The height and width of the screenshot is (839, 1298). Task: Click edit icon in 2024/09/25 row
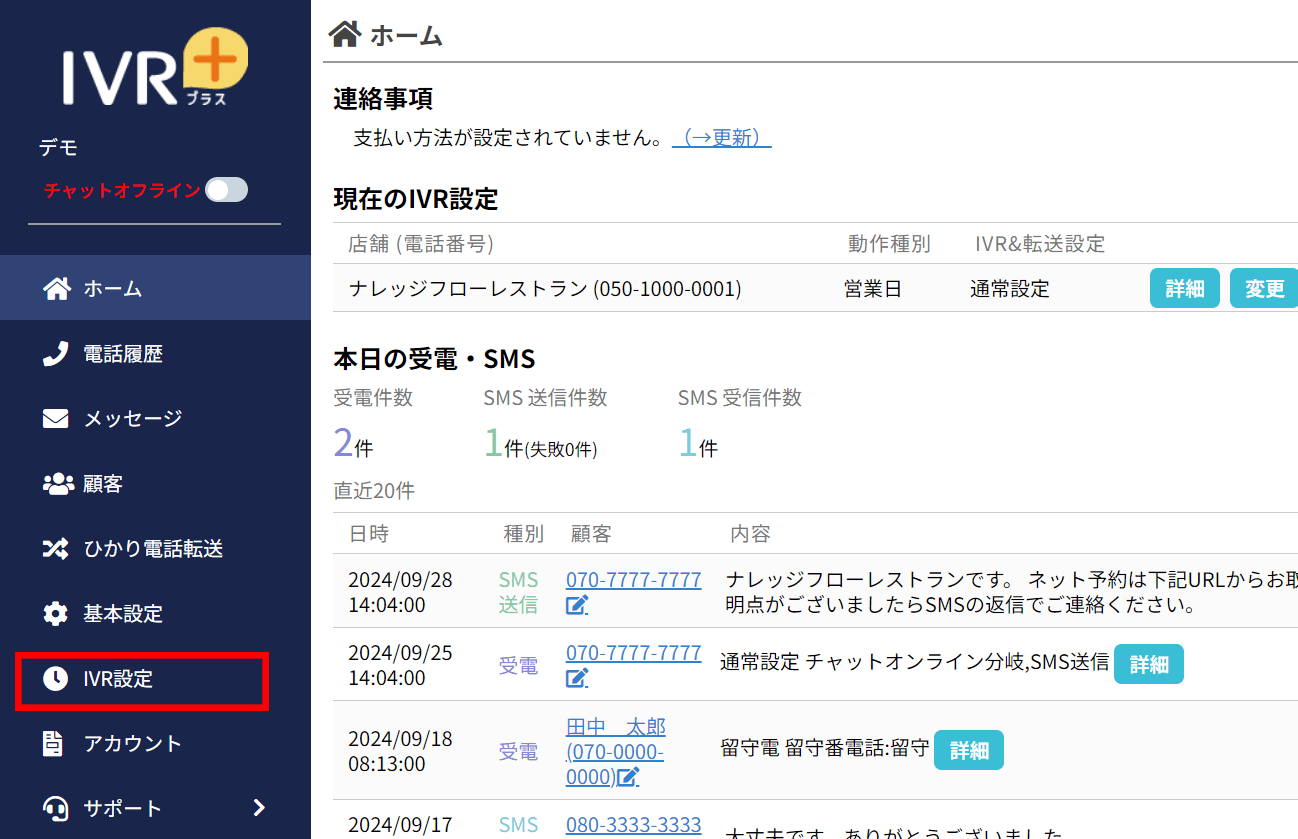(x=577, y=678)
